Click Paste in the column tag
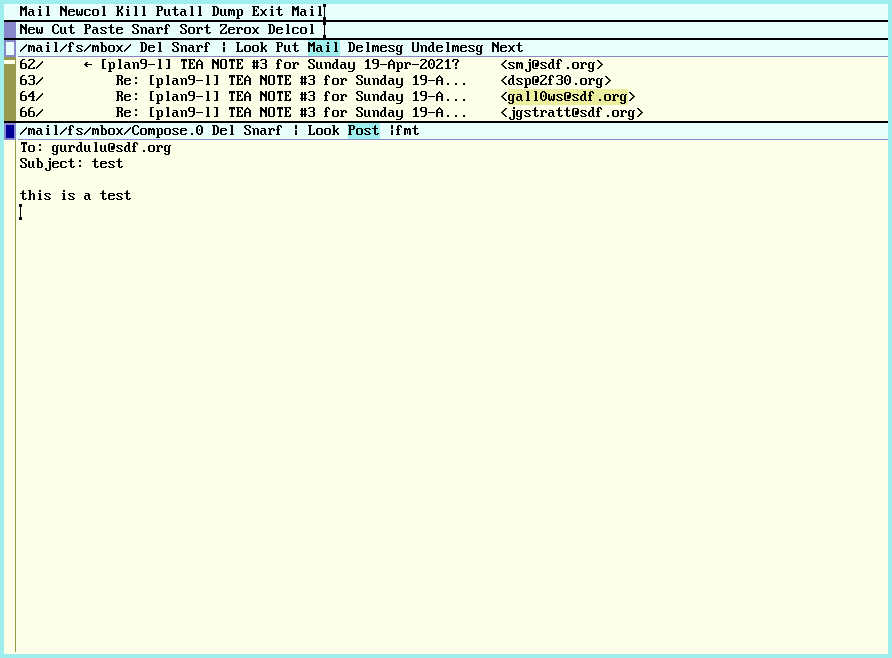This screenshot has height=658, width=892. point(104,30)
